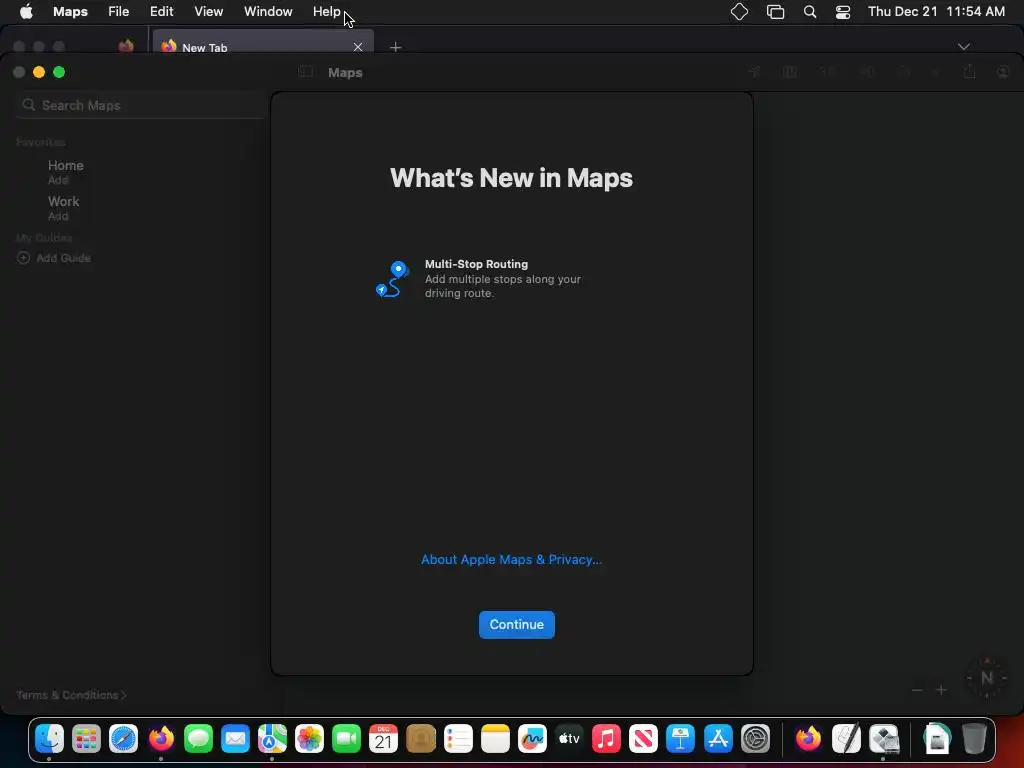The width and height of the screenshot is (1024, 768).
Task: Open a new tab in Firefox
Action: (x=395, y=47)
